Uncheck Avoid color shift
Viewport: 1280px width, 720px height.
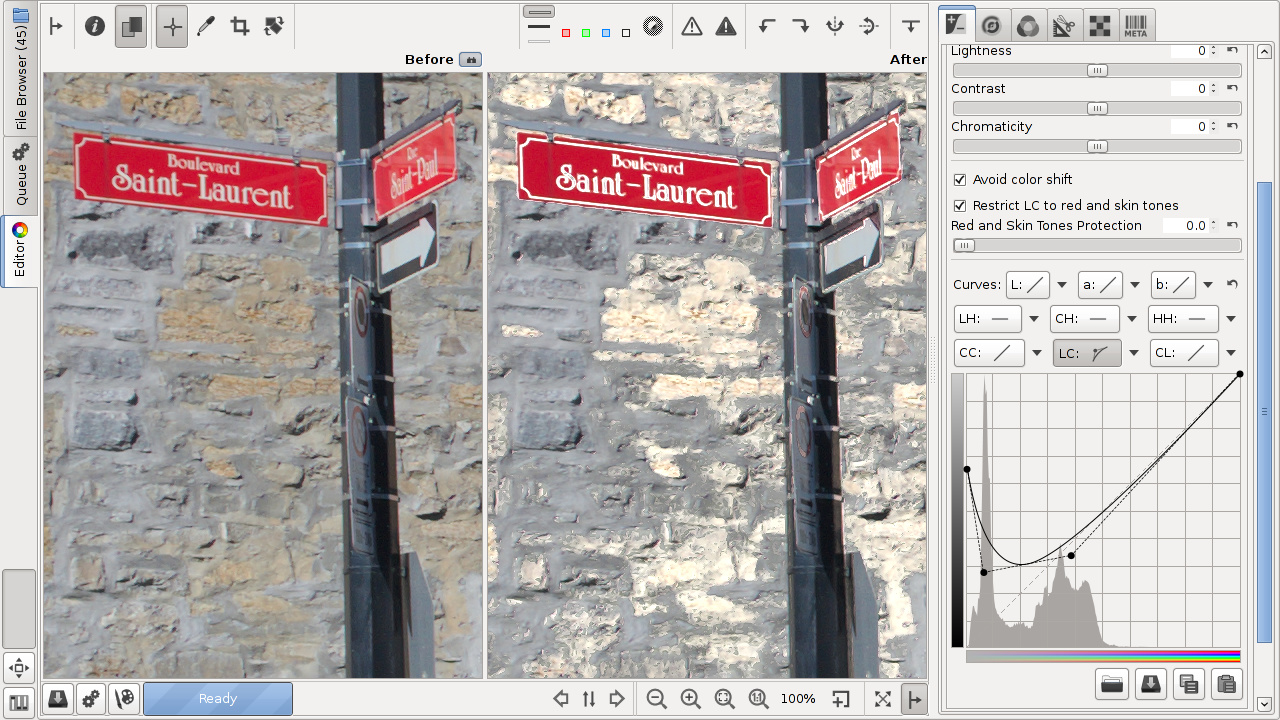(x=960, y=180)
